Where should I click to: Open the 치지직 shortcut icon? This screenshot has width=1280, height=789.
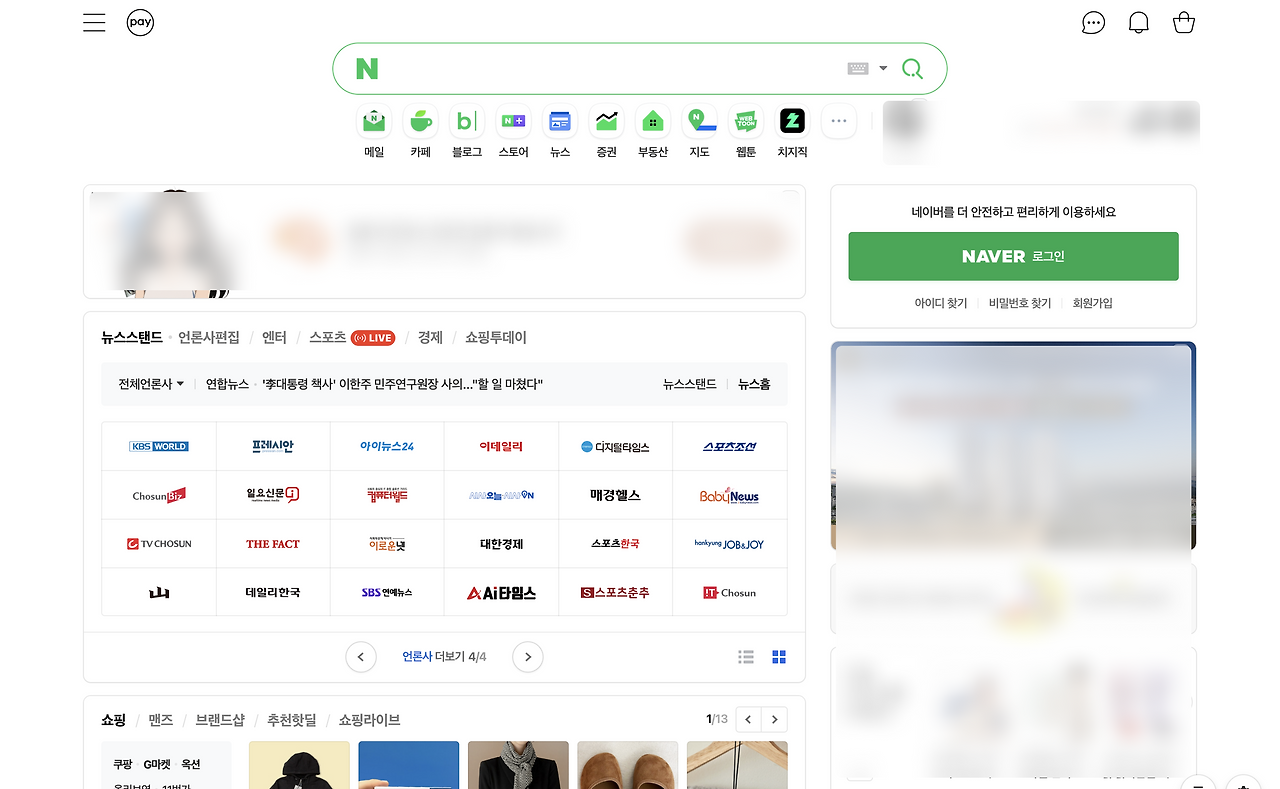pyautogui.click(x=792, y=122)
